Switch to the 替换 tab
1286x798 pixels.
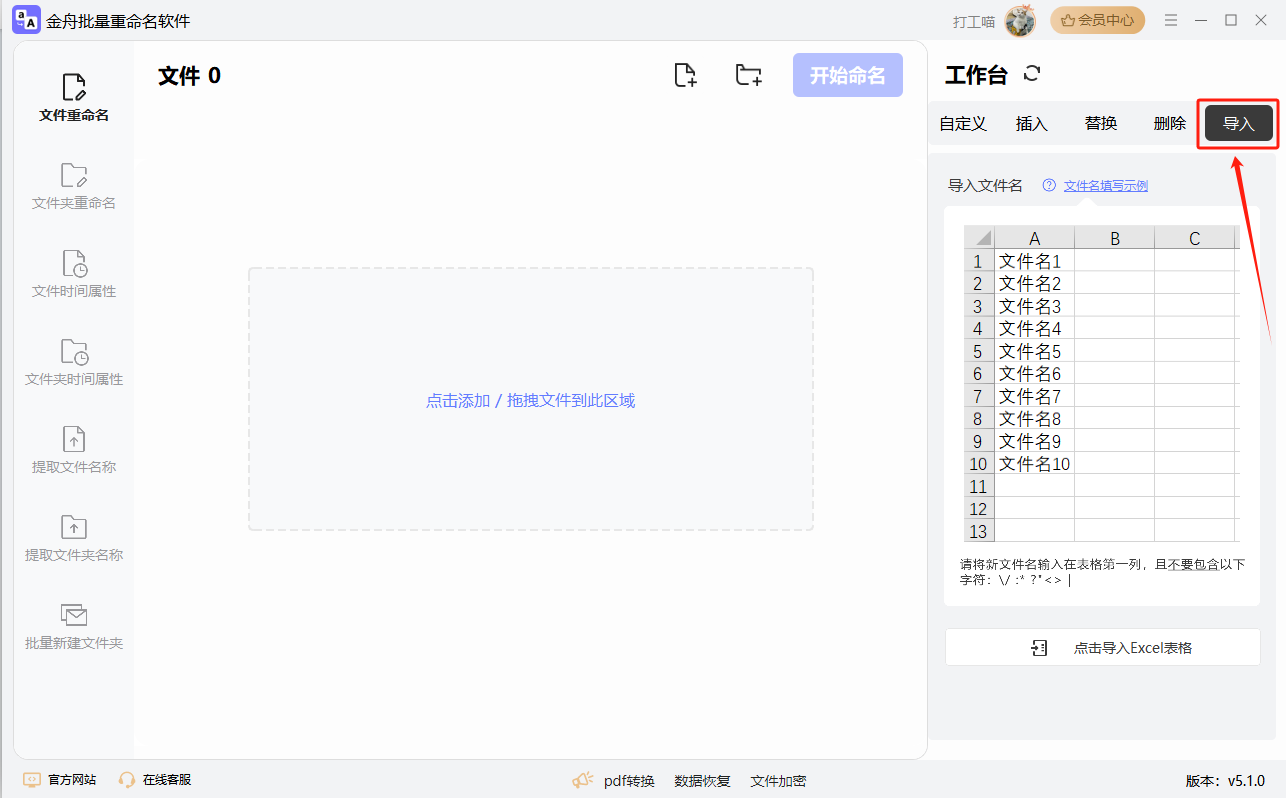click(x=1101, y=124)
